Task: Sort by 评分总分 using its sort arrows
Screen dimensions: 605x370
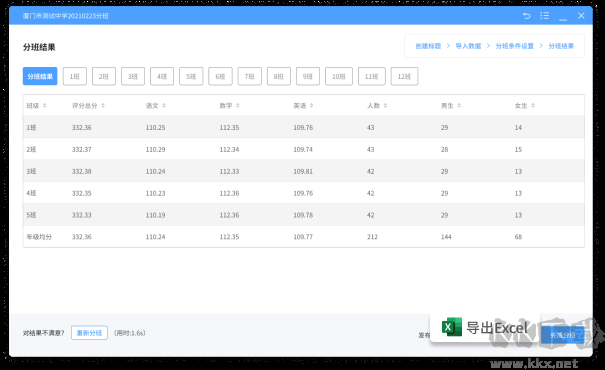Action: point(103,106)
